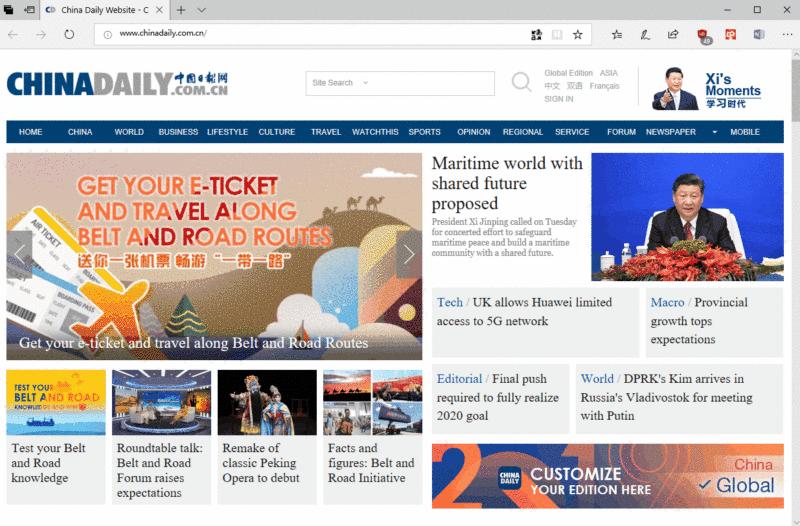Open the CHINA menu item

point(80,132)
